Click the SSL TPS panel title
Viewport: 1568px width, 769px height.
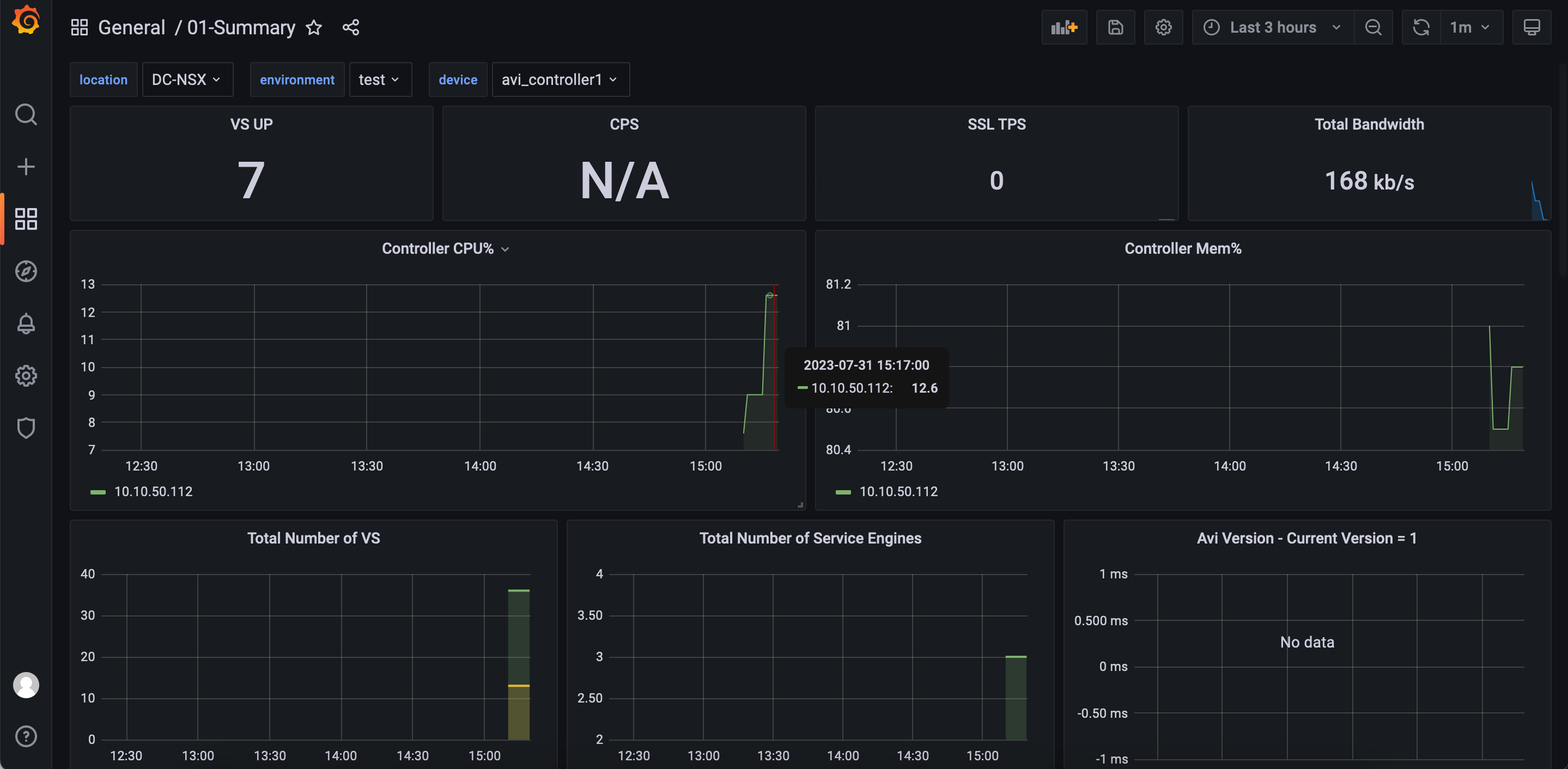(x=996, y=124)
